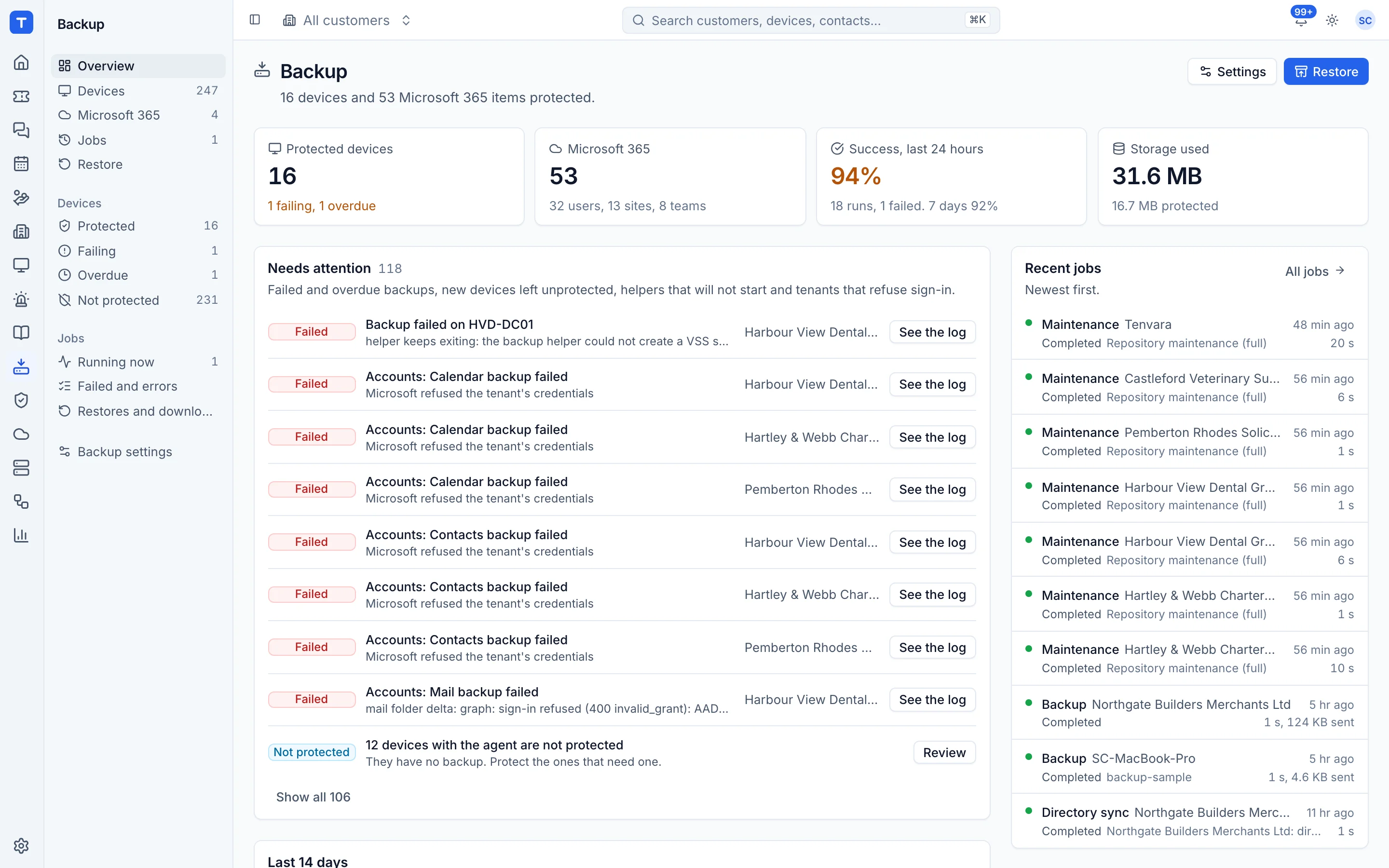Click Review for 12 unprotected devices
The image size is (1389, 868).
click(x=944, y=753)
